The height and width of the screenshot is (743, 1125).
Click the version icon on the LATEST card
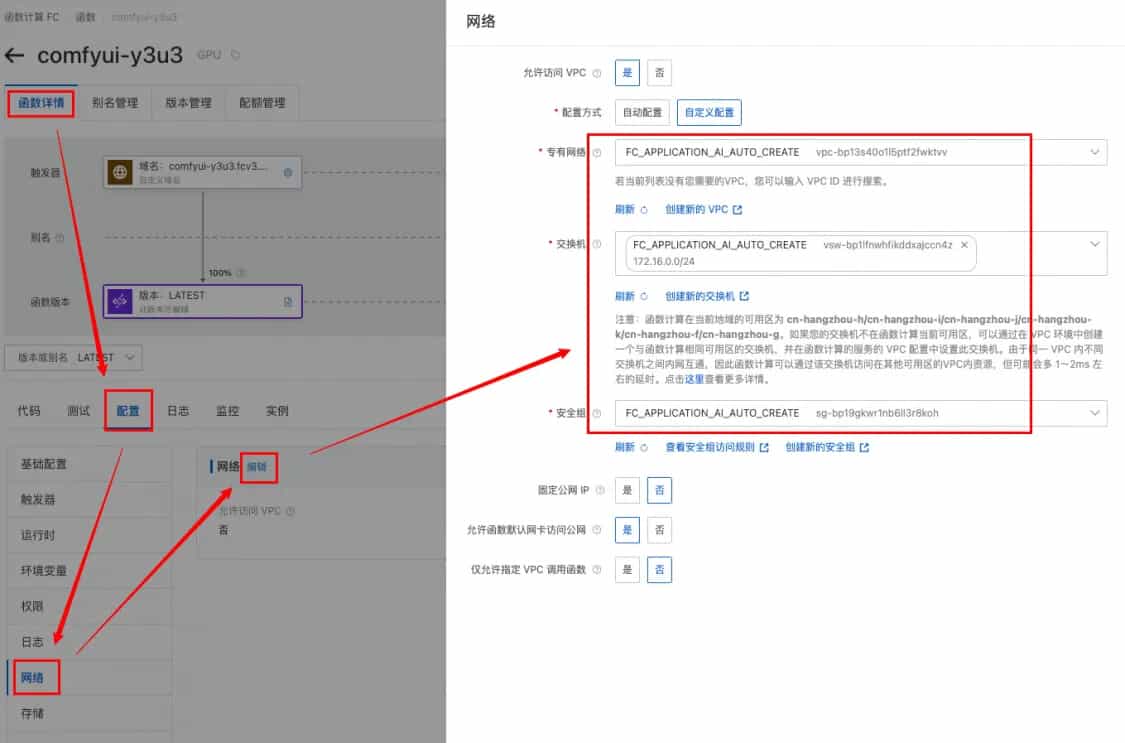pos(122,298)
